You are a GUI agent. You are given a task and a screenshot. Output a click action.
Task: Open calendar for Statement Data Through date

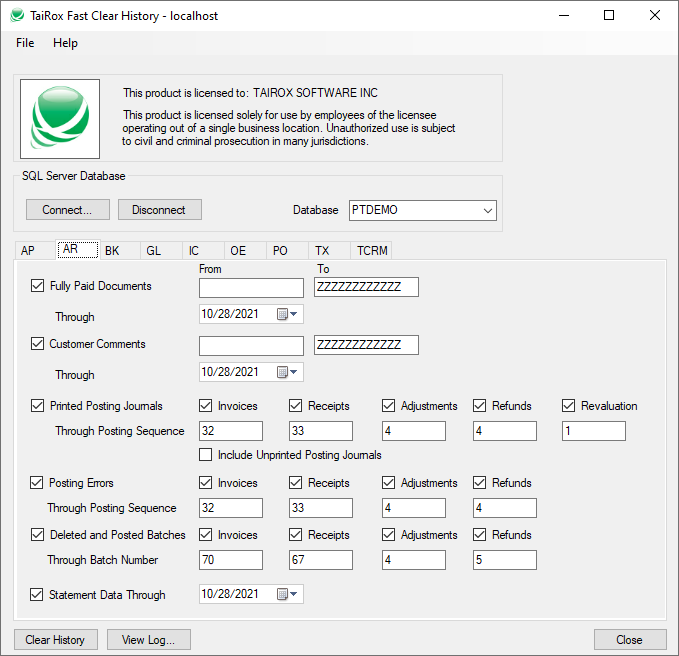287,594
